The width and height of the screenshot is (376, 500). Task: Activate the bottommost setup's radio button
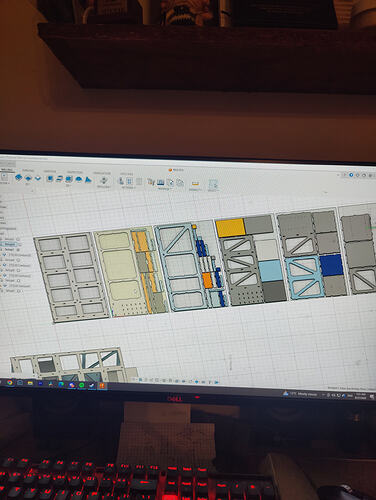click(x=19, y=291)
